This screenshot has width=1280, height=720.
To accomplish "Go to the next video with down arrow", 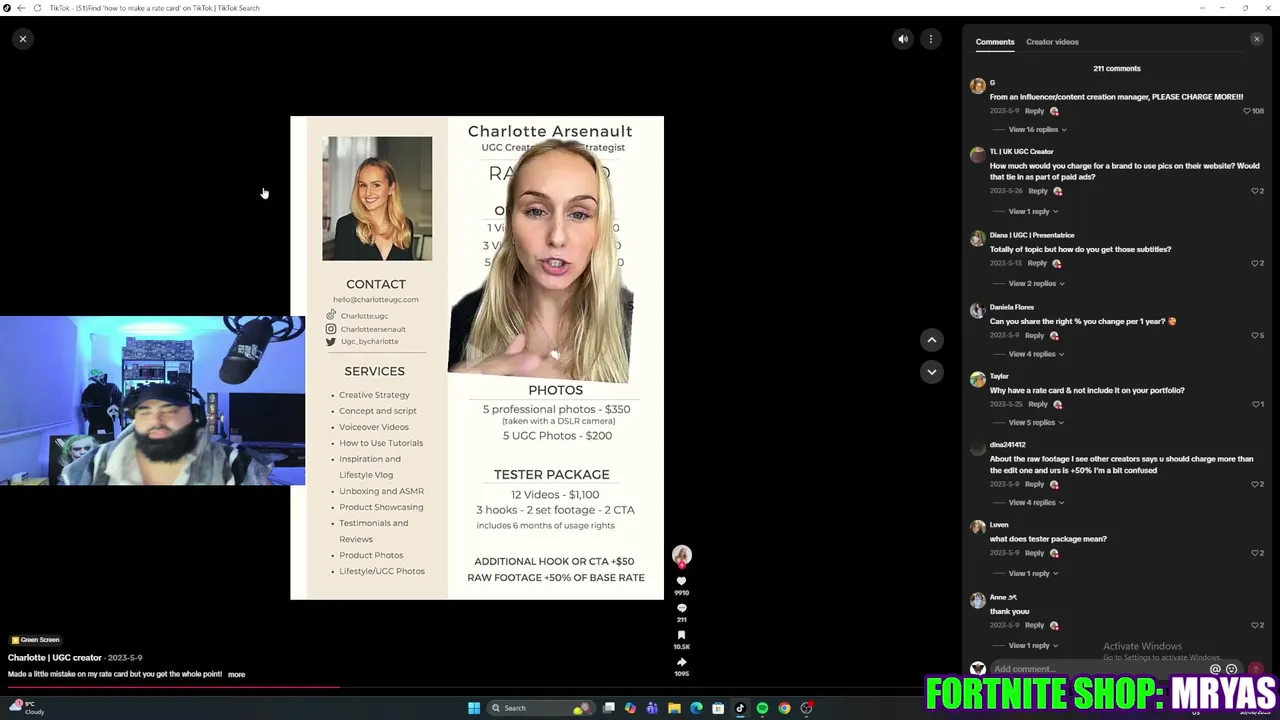I will coord(931,372).
